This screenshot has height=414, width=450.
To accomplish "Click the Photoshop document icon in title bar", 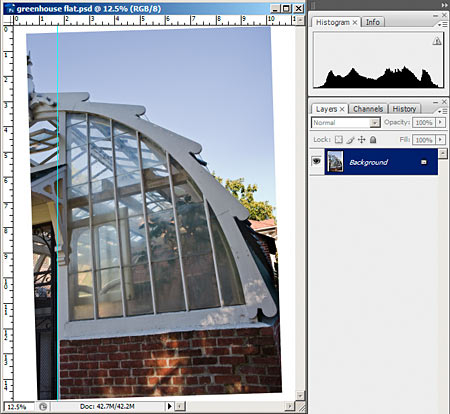I will point(10,8).
